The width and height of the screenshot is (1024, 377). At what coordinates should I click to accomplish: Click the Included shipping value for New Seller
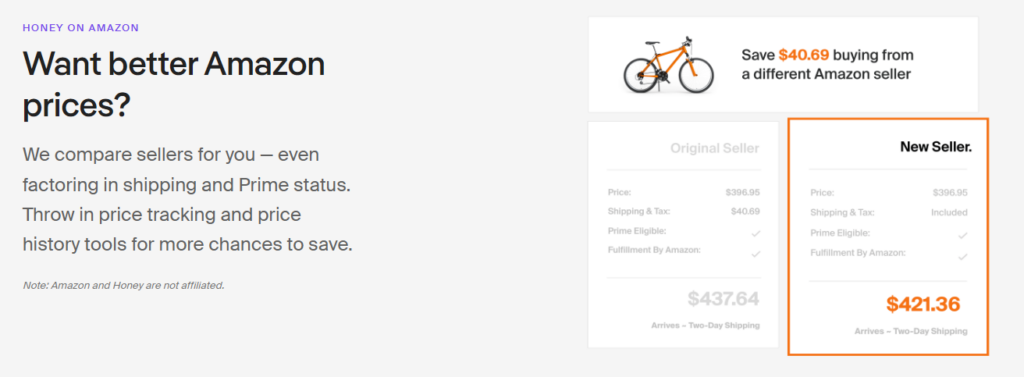(949, 212)
